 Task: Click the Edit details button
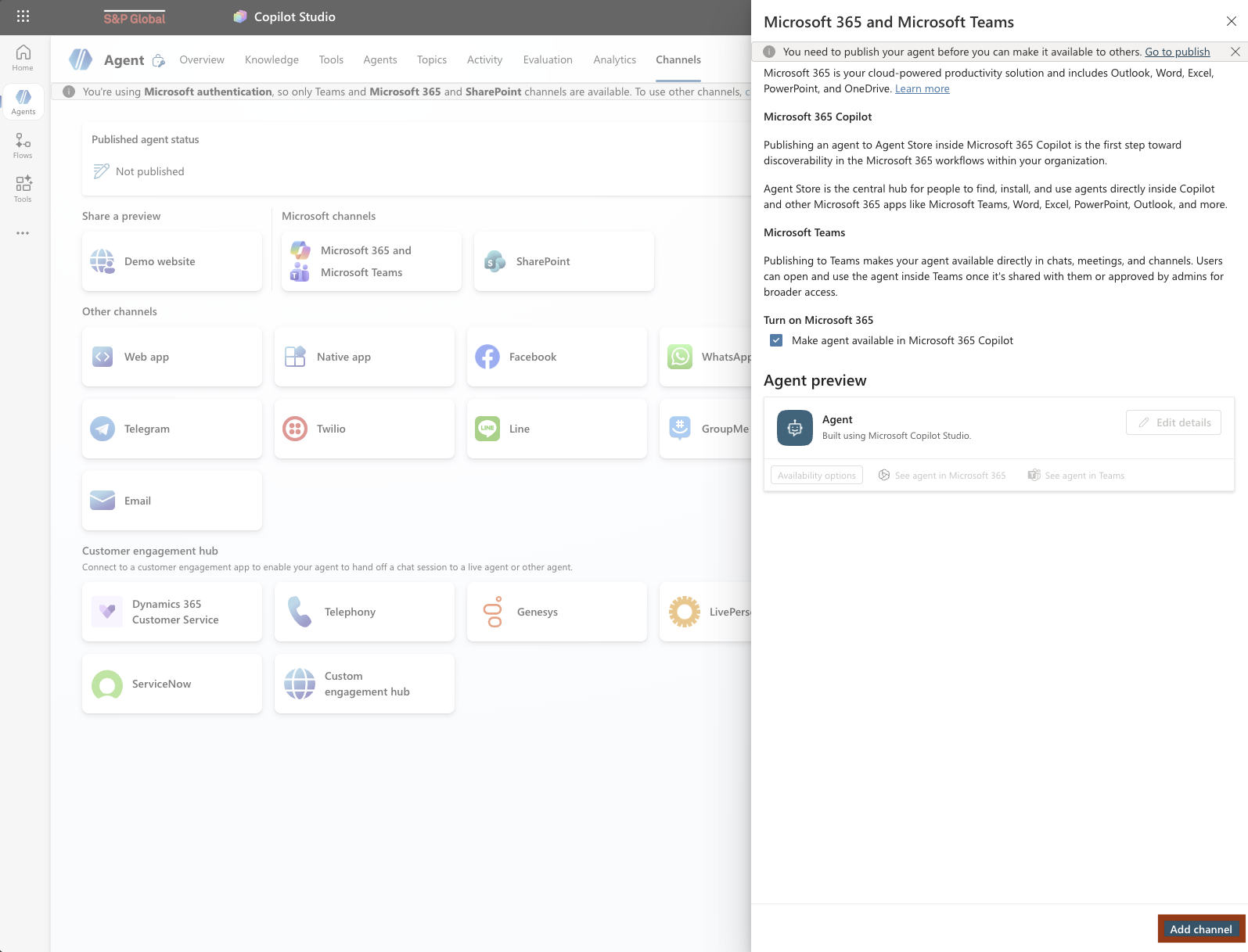point(1174,422)
